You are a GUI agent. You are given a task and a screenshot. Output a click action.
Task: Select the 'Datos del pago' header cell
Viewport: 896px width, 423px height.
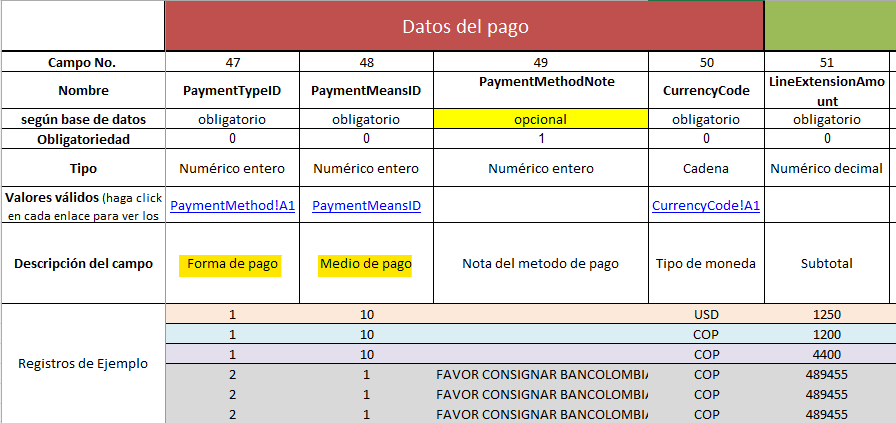point(465,27)
